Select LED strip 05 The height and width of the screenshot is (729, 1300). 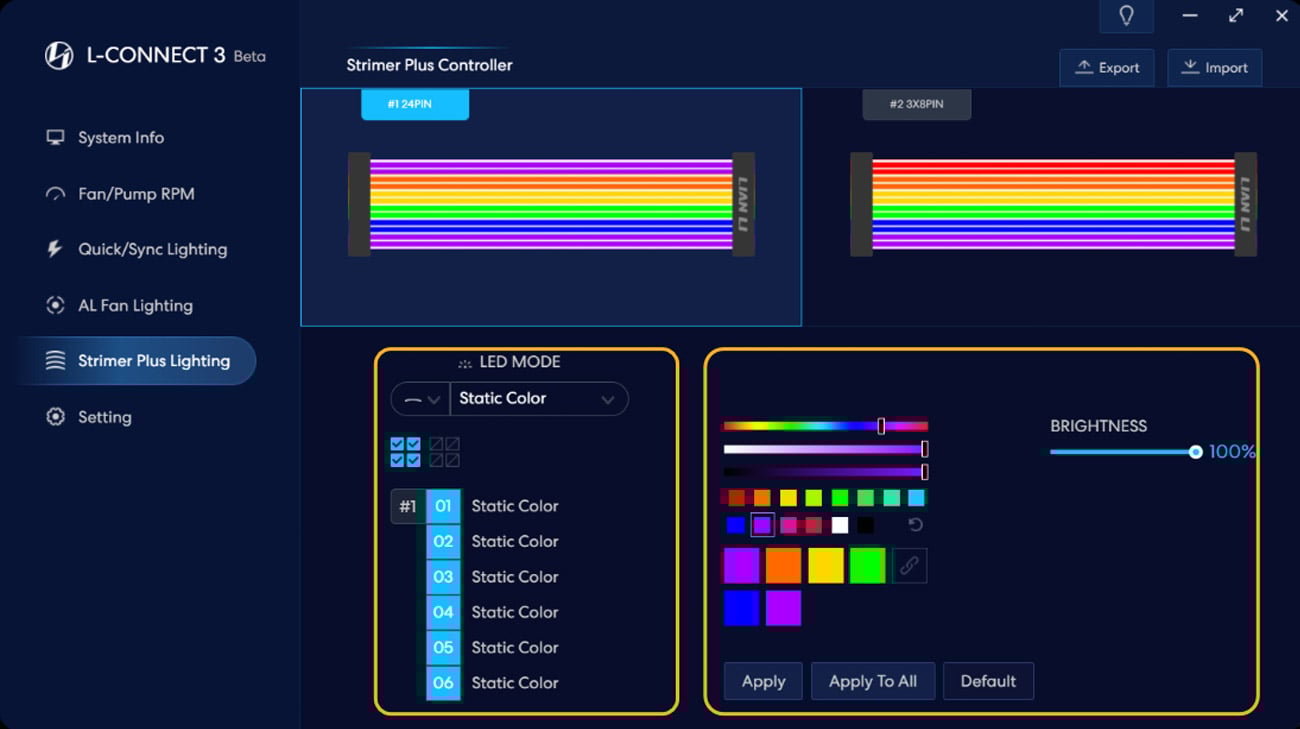[x=443, y=647]
